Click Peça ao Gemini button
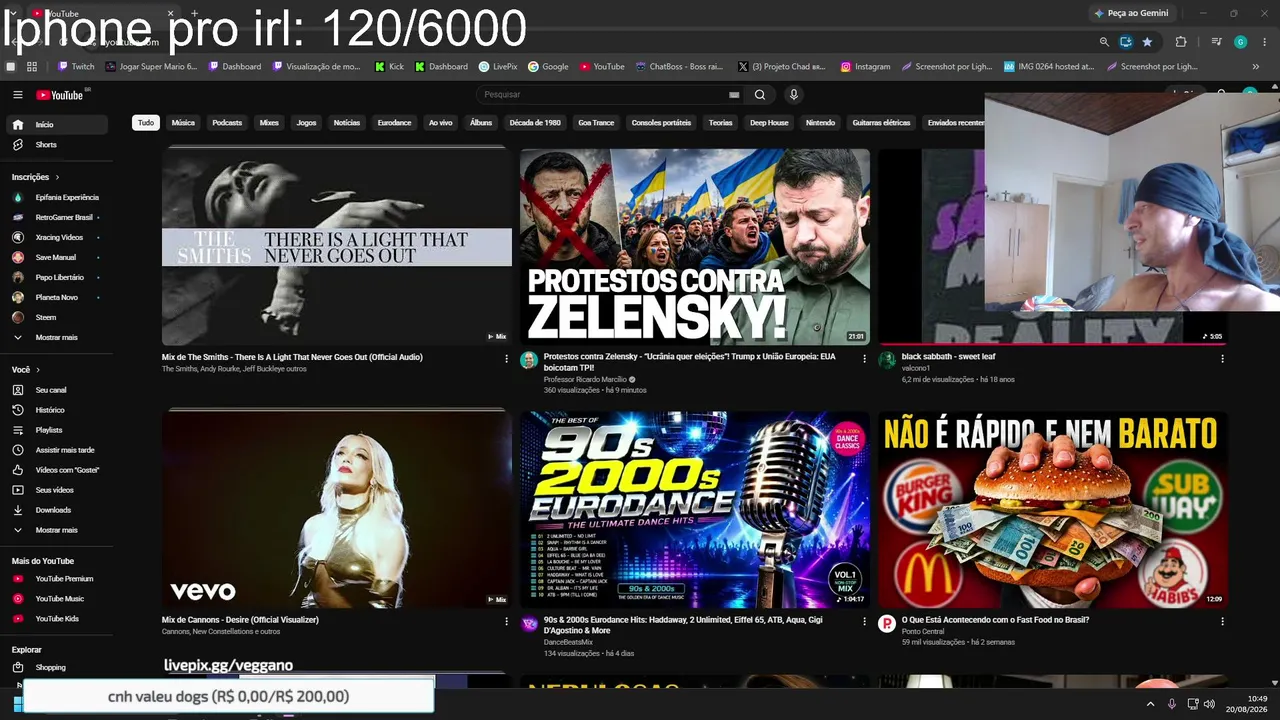Screen dimensions: 1280x720 coord(1131,13)
